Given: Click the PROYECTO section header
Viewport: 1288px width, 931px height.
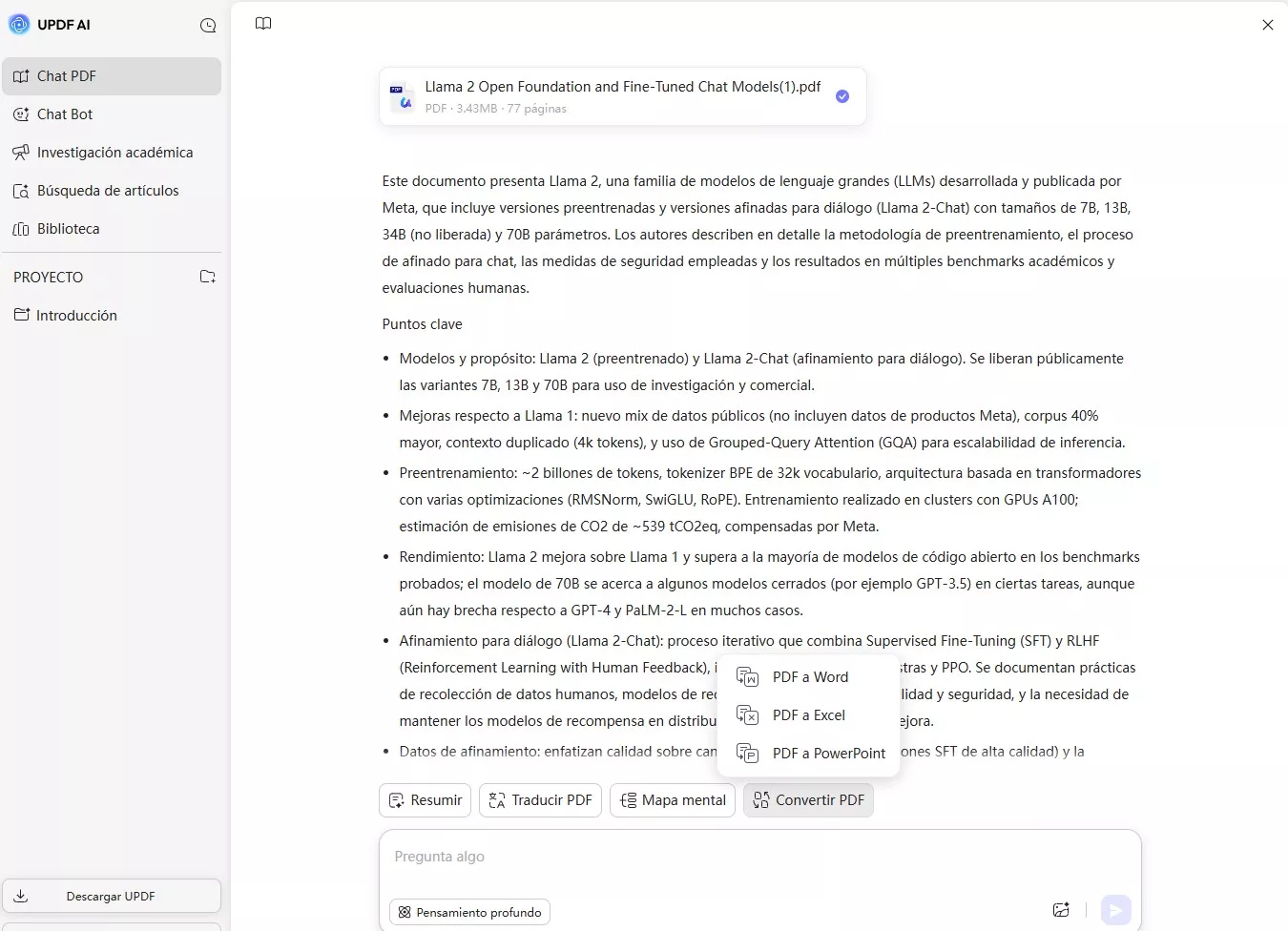Looking at the screenshot, I should pyautogui.click(x=49, y=278).
